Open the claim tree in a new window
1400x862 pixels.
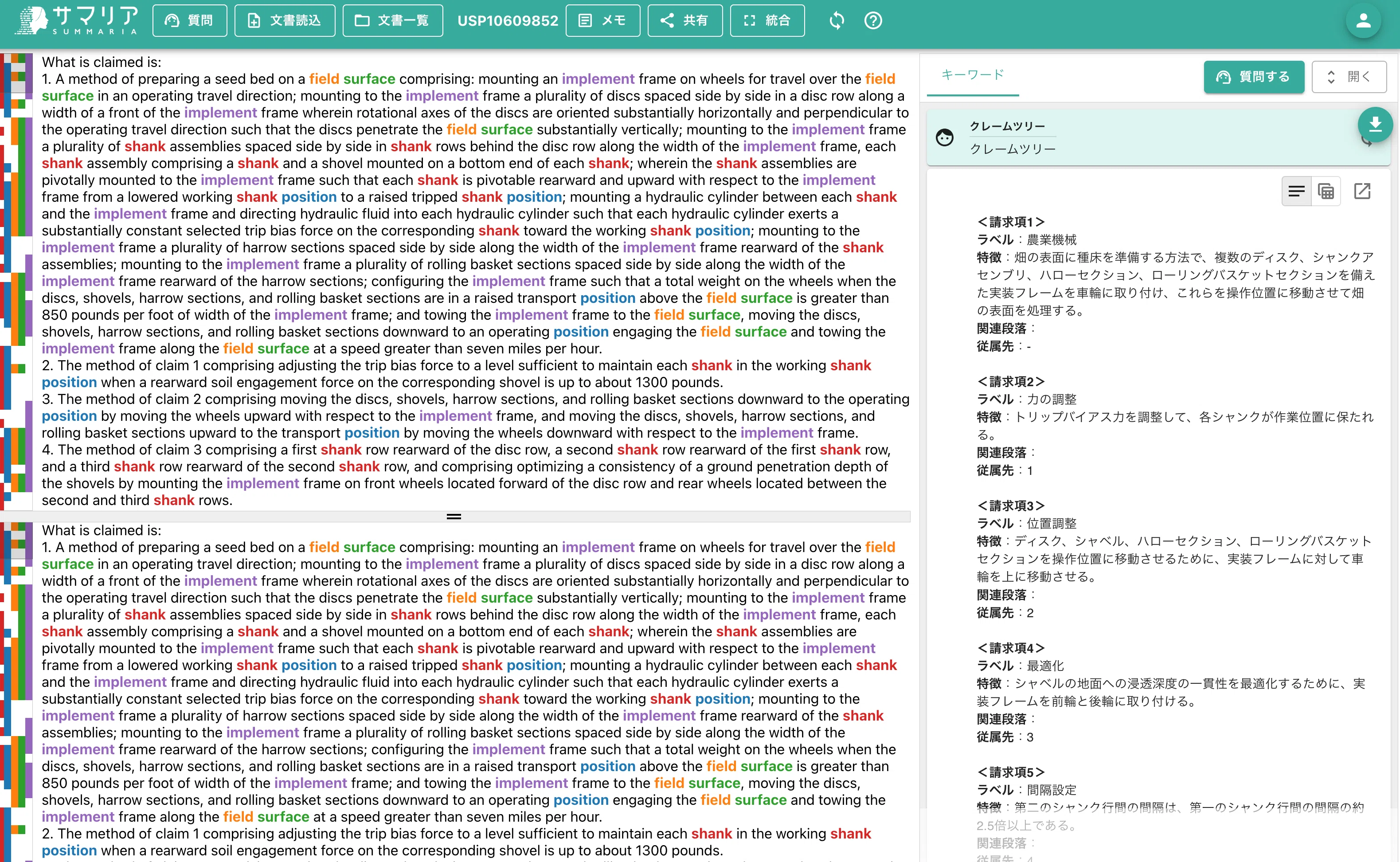[1362, 191]
